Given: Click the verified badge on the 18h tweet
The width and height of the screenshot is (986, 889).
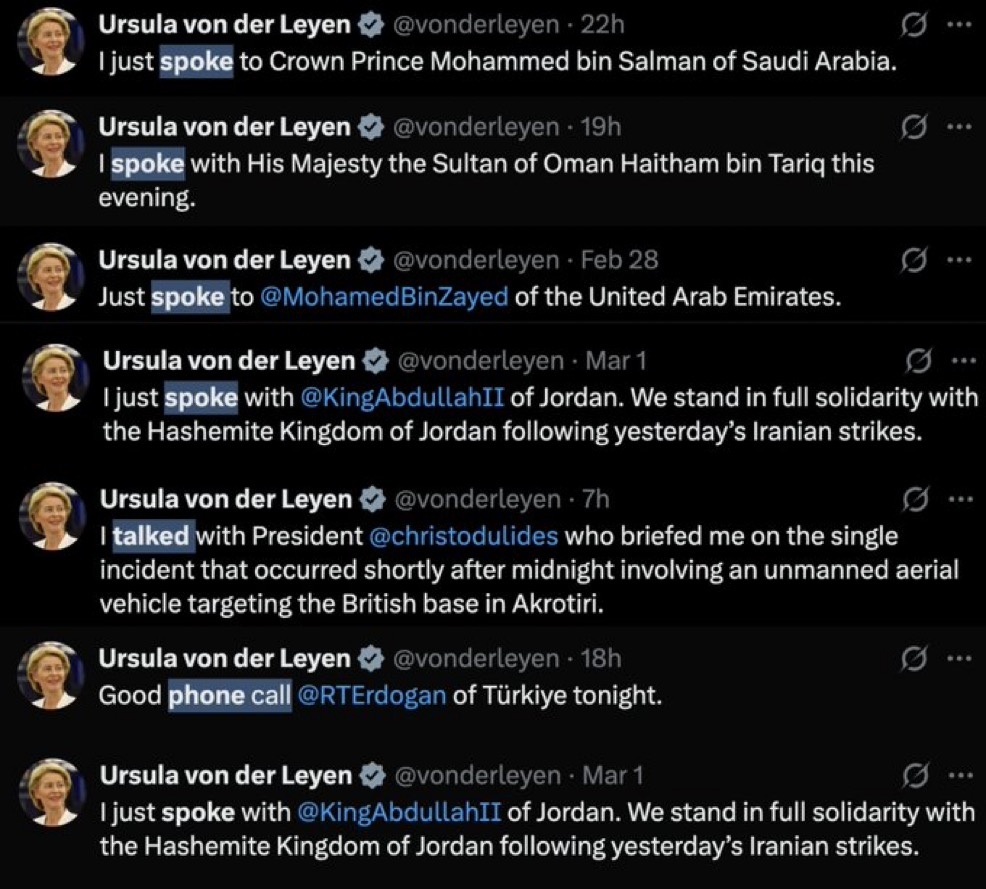Looking at the screenshot, I should pos(372,658).
